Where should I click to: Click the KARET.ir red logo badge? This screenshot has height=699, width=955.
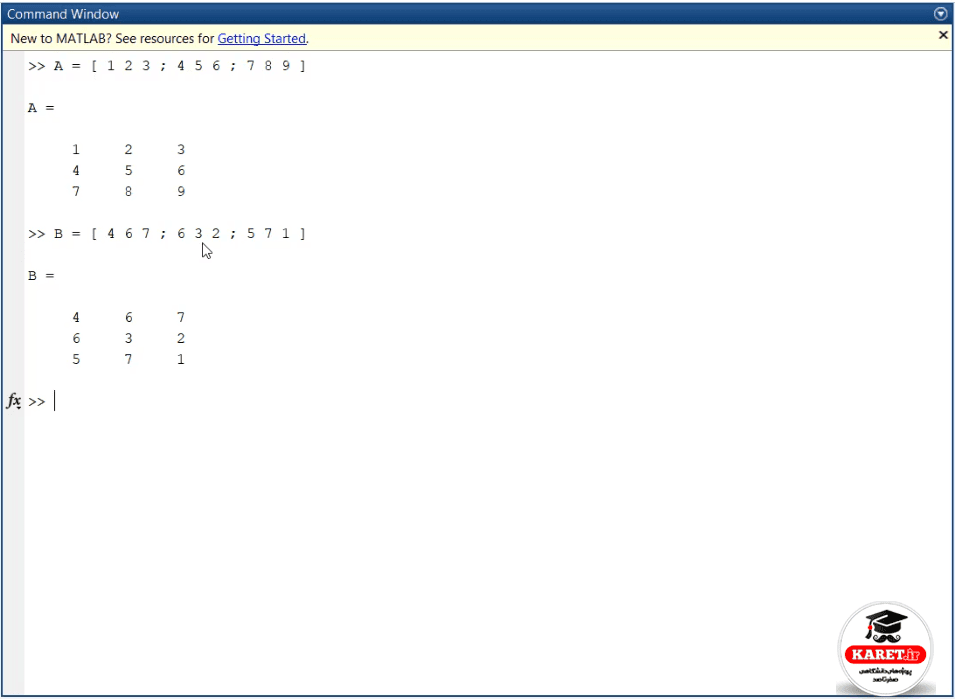point(885,655)
